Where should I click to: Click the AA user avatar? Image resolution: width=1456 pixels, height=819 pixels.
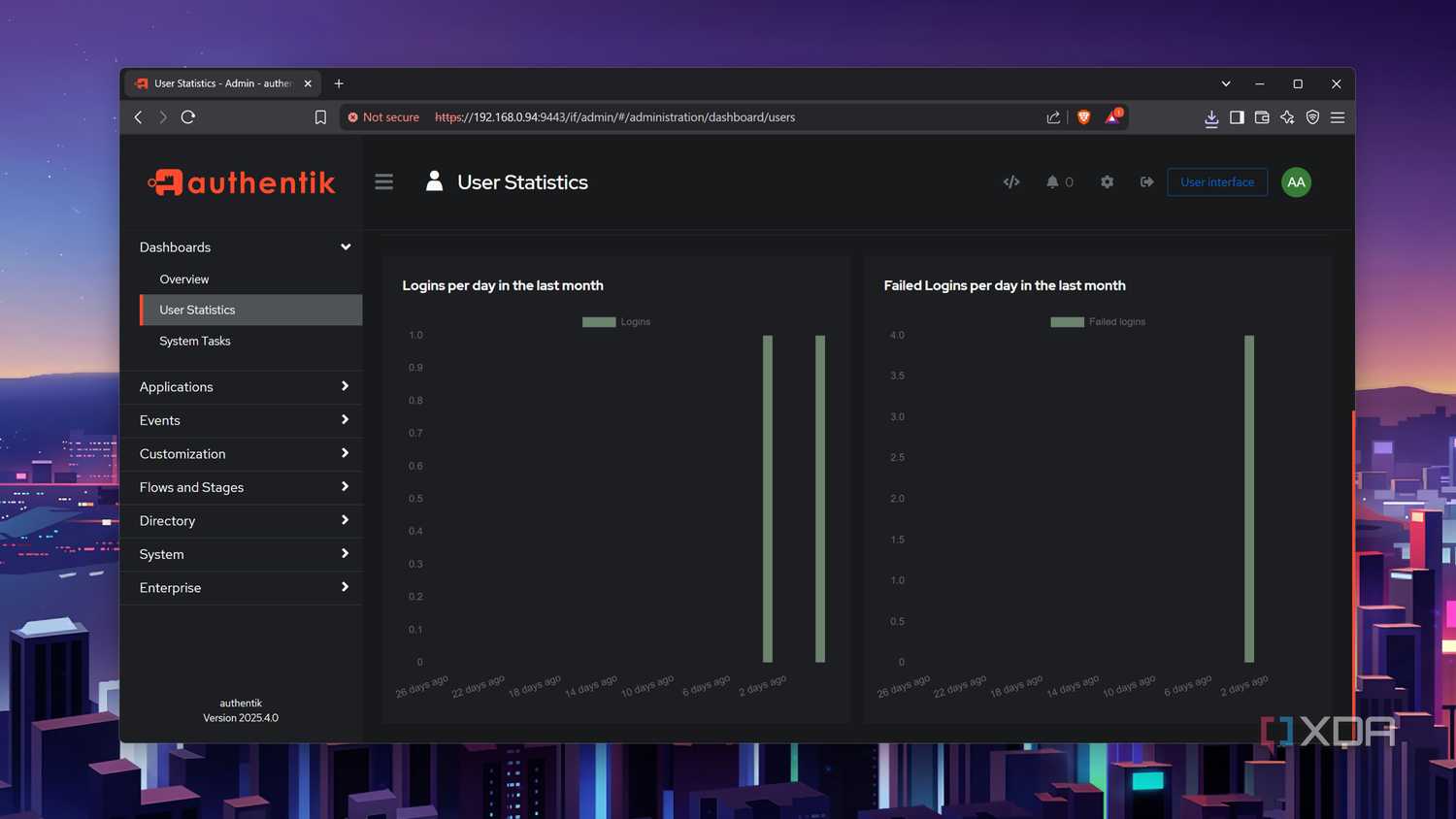click(x=1296, y=182)
